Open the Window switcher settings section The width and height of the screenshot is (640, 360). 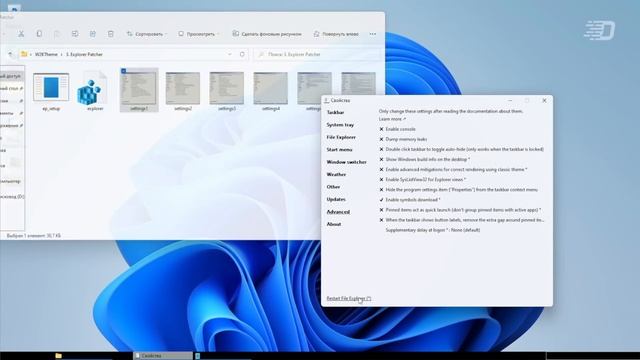point(347,162)
